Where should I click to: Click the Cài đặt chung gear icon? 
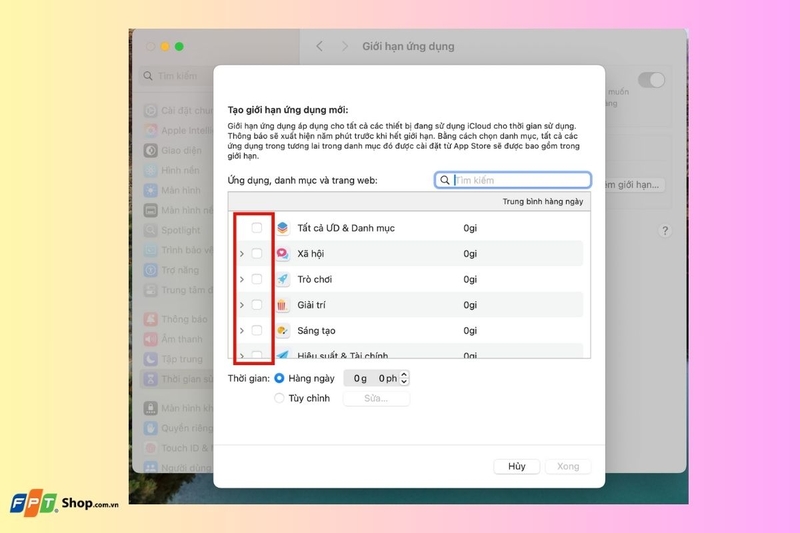[151, 111]
